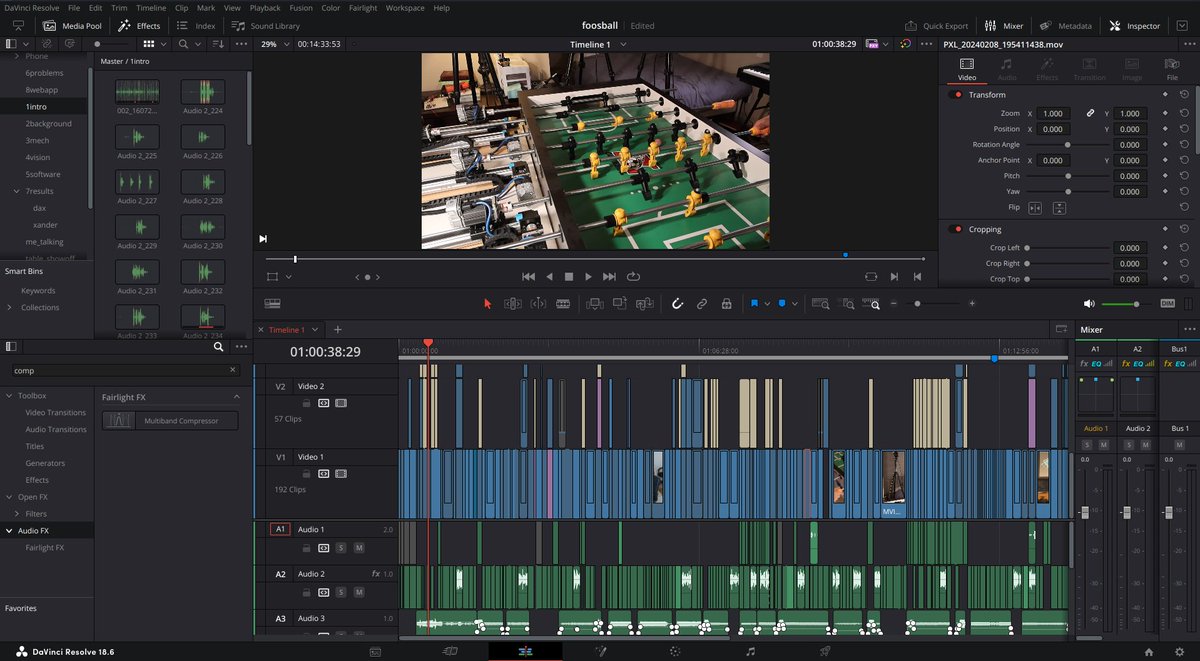
Task: Choose the Dynamic Trim Mode tool
Action: coord(538,303)
